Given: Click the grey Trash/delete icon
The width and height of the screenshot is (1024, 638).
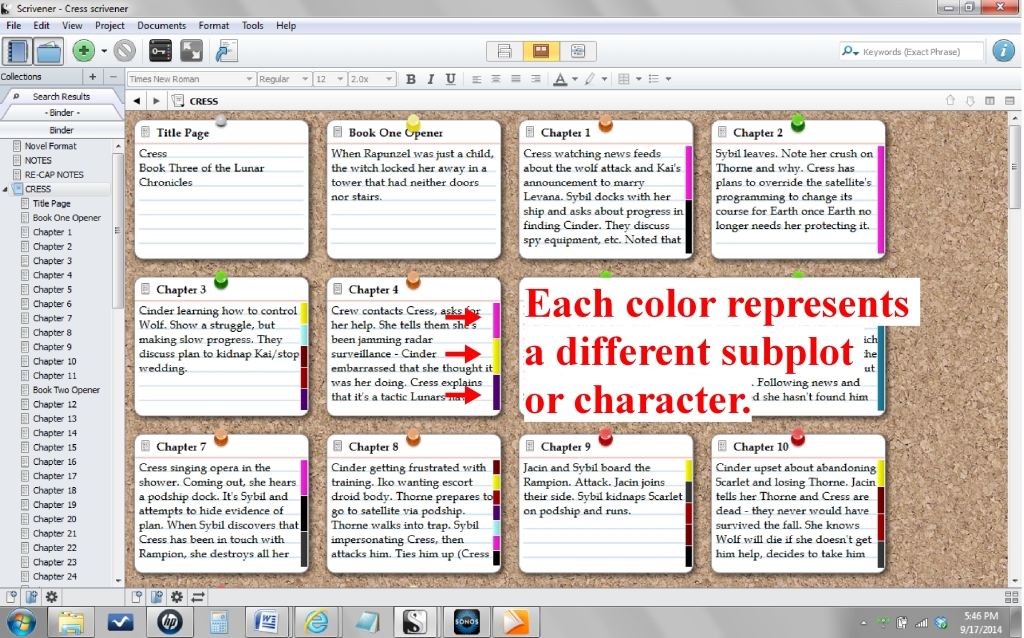Looking at the screenshot, I should 125,51.
